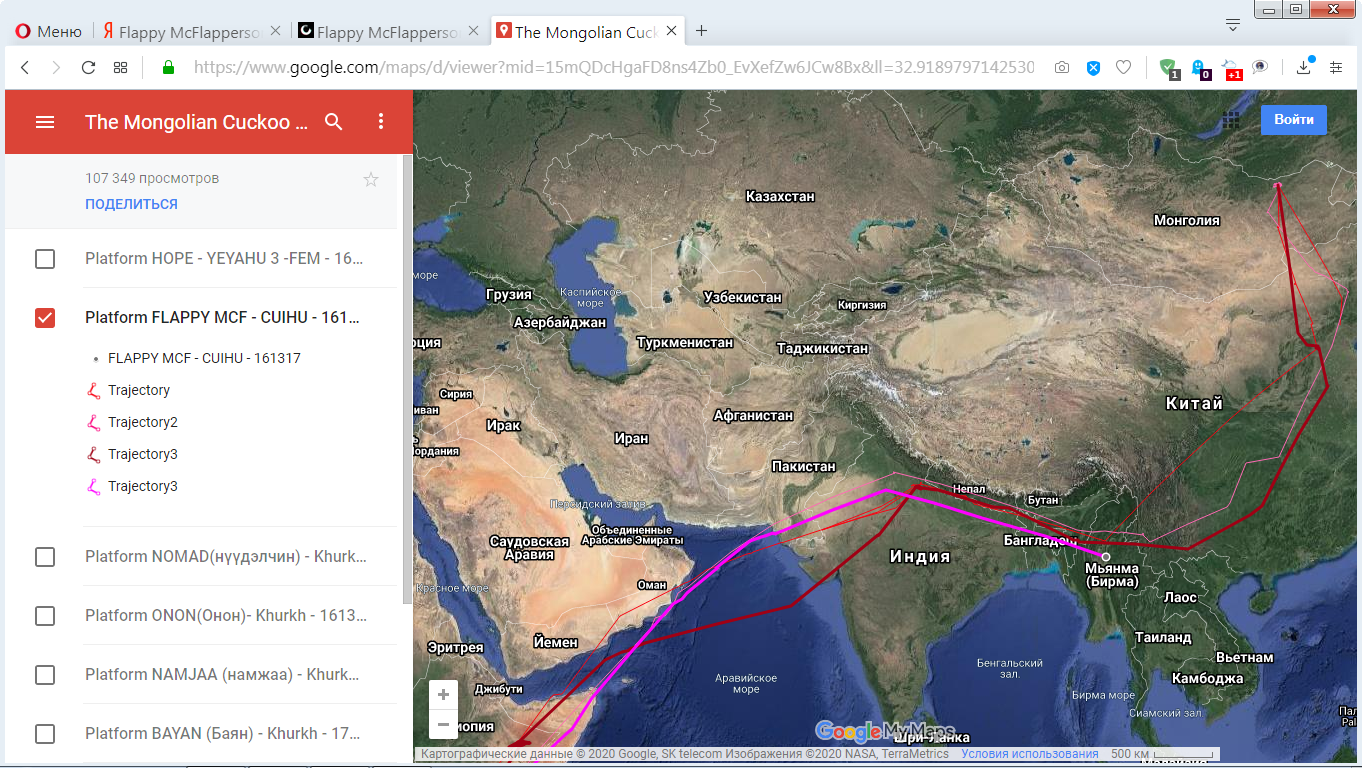1362x768 pixels.
Task: Open Opera easy setup settings icon
Action: 1336,68
